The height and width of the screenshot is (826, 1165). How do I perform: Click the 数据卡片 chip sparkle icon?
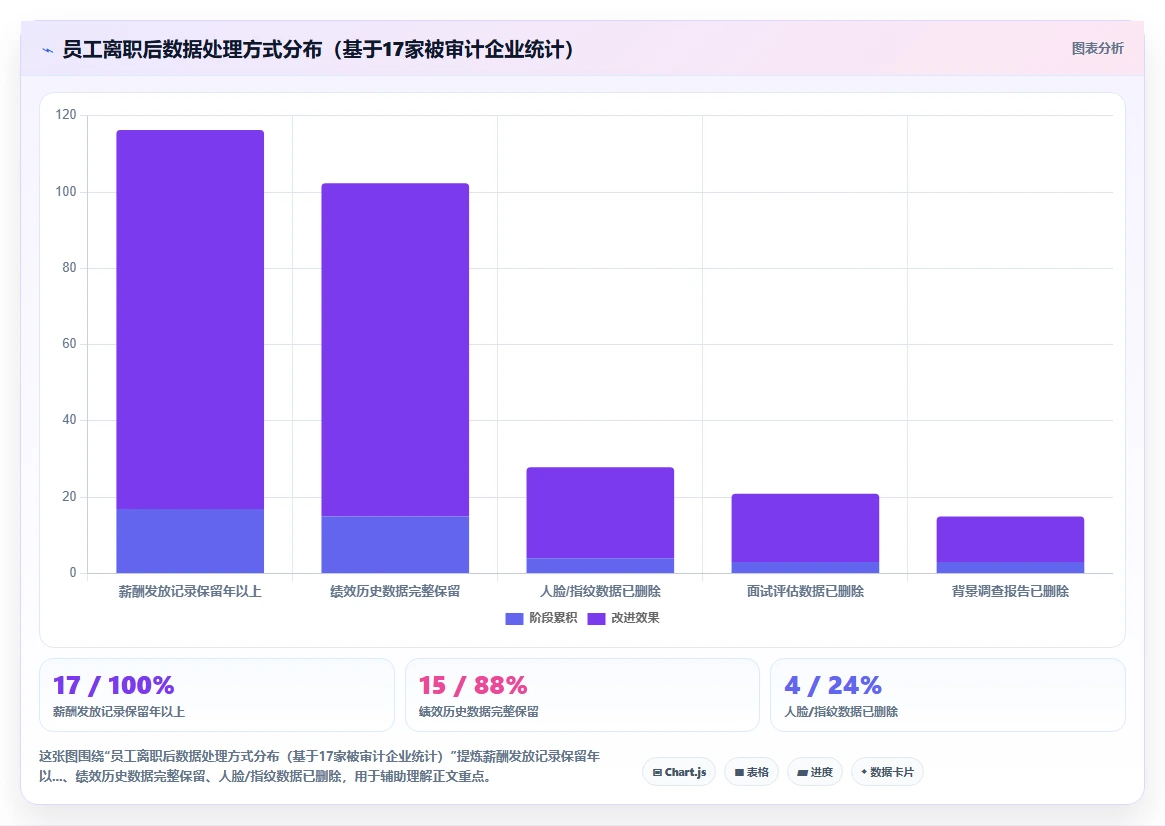click(x=864, y=772)
